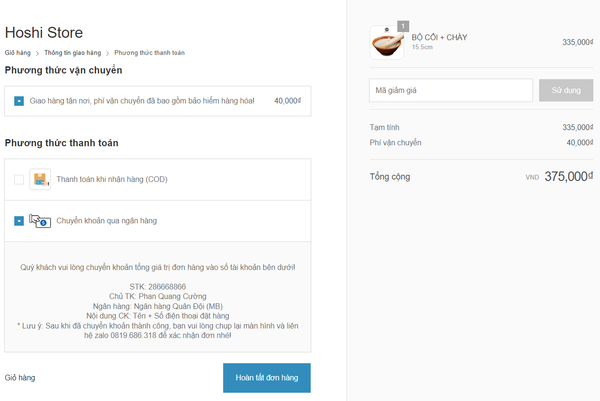Focus the Mã giảm giá input field

click(x=451, y=90)
